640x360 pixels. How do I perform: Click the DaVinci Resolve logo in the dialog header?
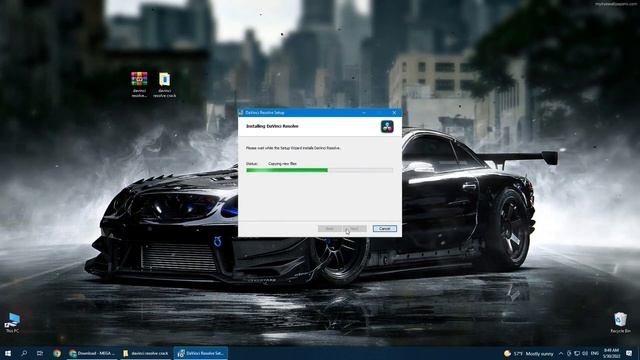click(x=387, y=127)
